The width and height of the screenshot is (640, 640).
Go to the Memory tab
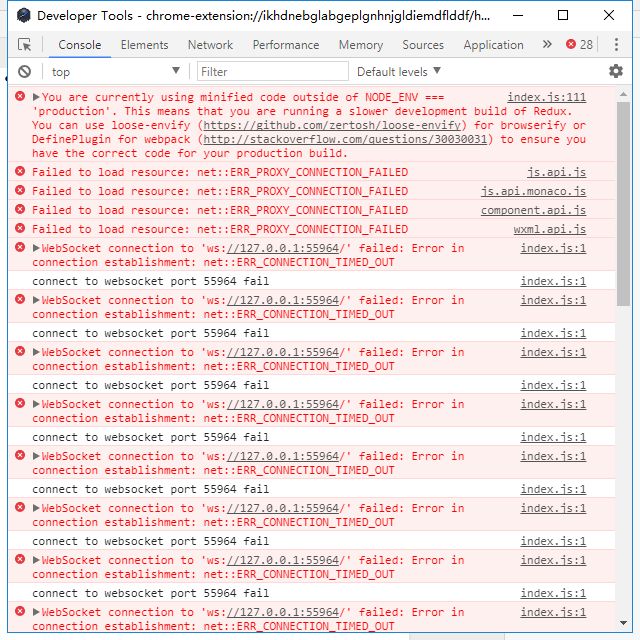(x=361, y=44)
